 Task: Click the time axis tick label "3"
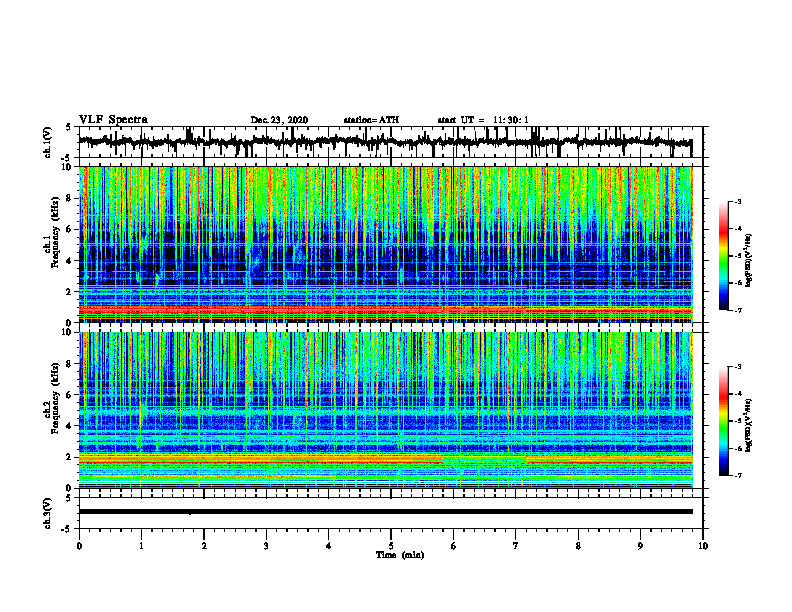tap(266, 546)
